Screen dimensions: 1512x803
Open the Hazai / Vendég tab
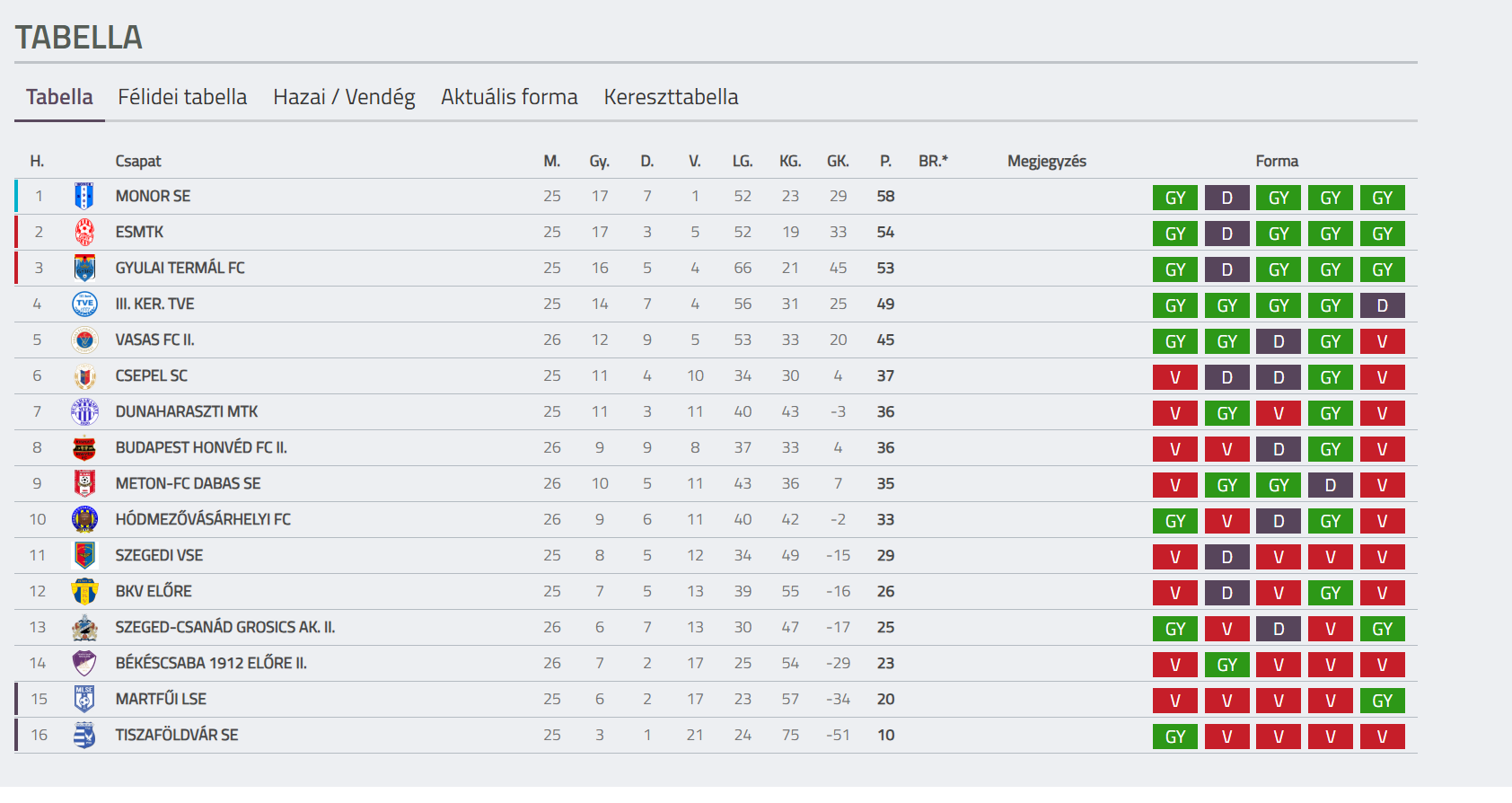click(344, 97)
